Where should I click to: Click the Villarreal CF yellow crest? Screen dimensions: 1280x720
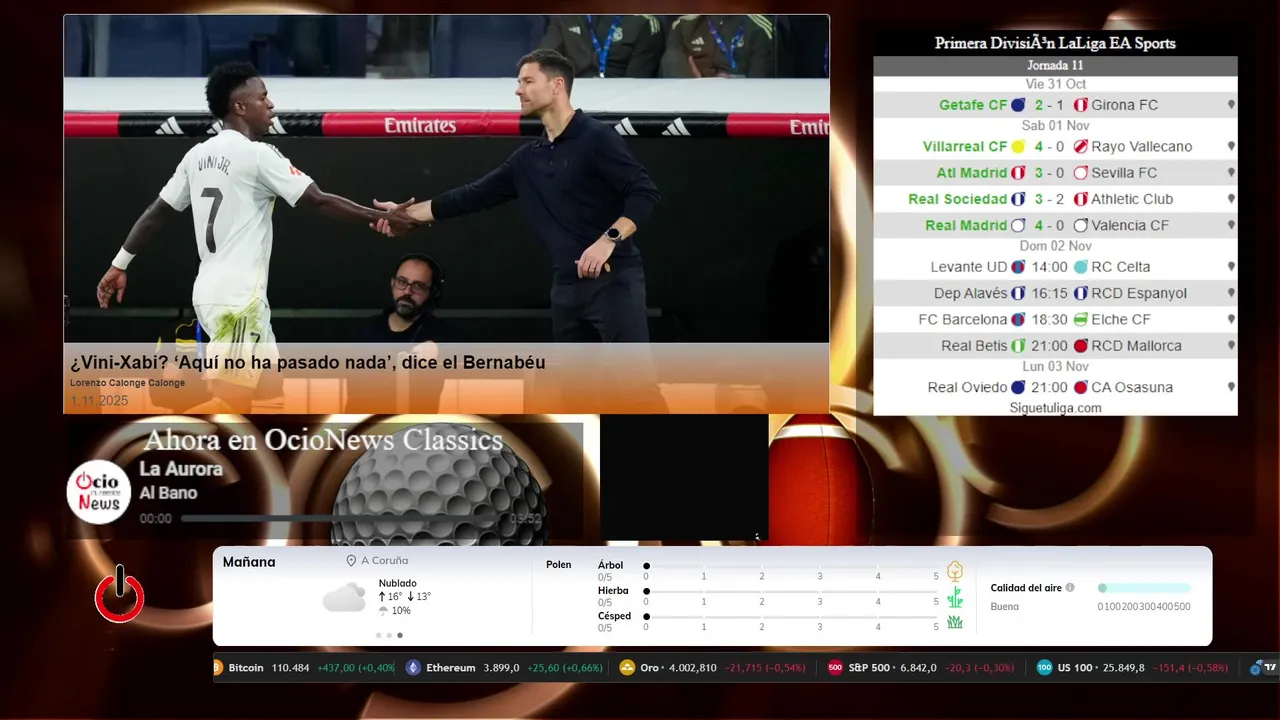tap(1018, 147)
